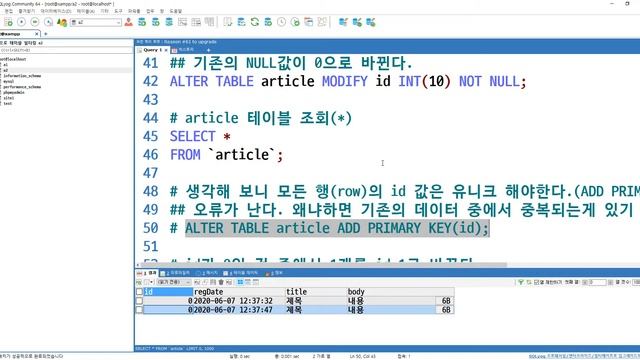The height and width of the screenshot is (360, 640).
Task: Click the clock scheduler toolbar icon
Action: point(282,22)
